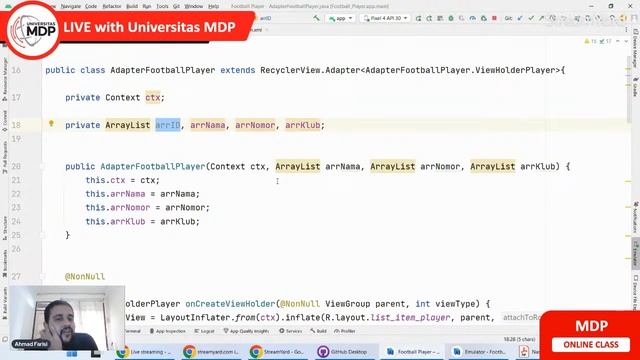Viewport: 640px width, 360px height.
Task: Open the App Inspection tool window
Action: 167,331
